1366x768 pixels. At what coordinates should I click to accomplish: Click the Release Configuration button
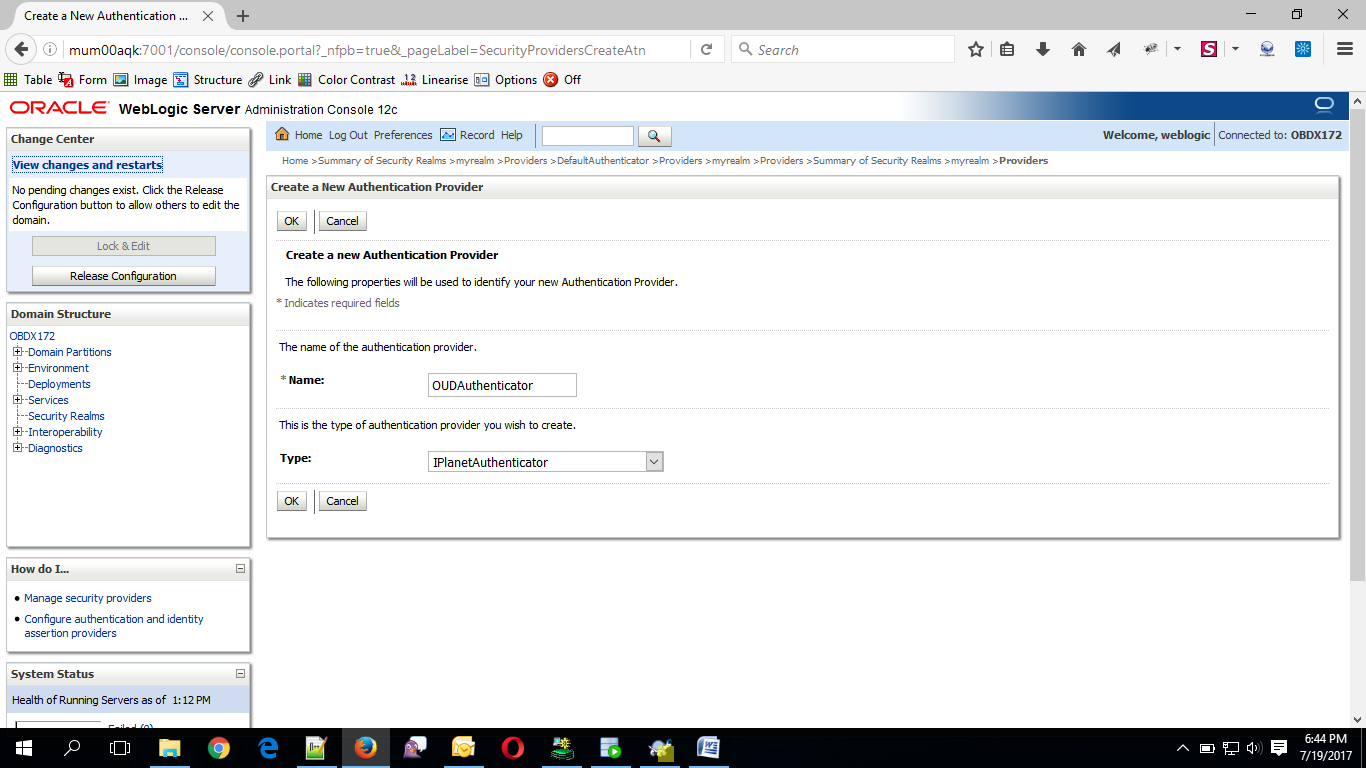click(124, 276)
